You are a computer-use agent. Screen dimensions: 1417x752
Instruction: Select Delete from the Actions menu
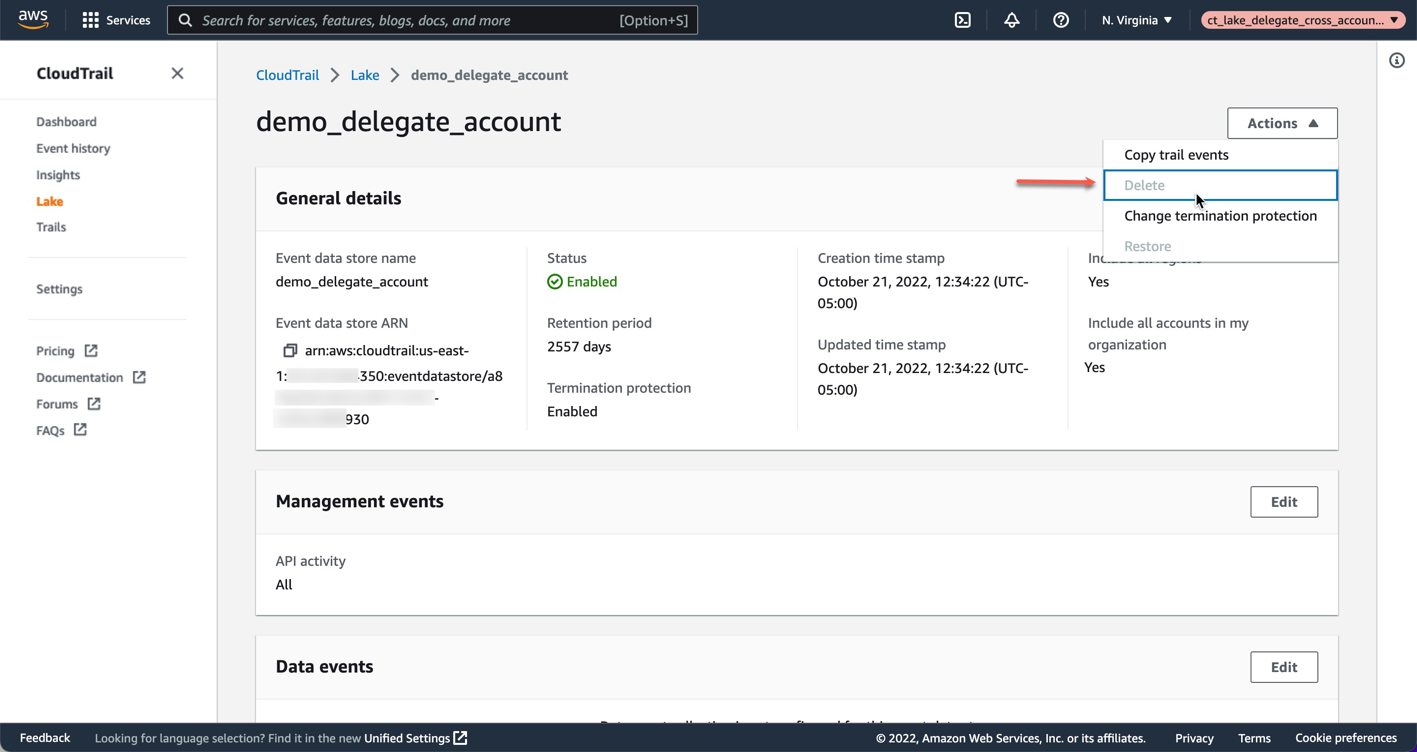[1144, 185]
